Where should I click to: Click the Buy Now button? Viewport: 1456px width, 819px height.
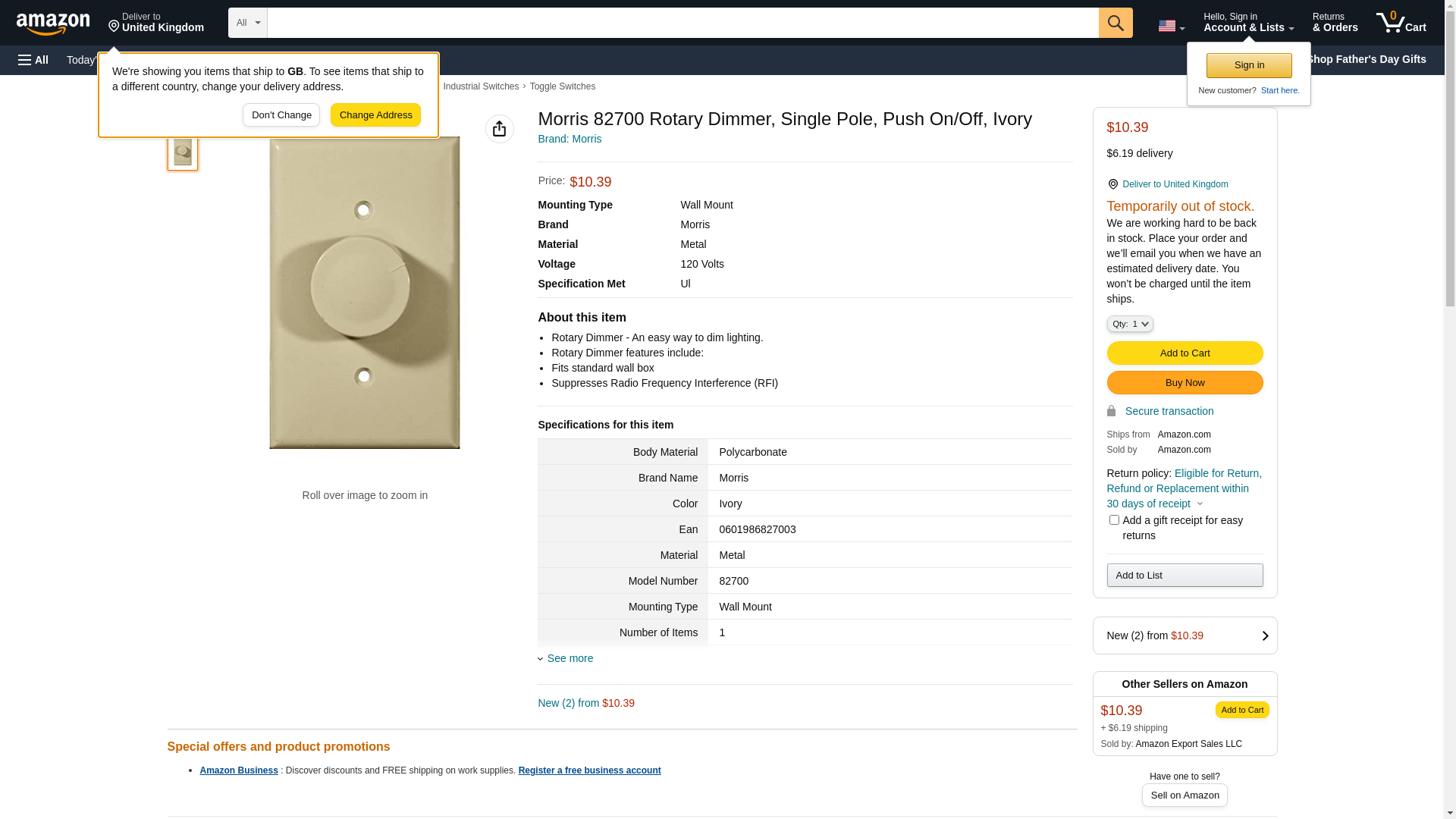(1185, 383)
